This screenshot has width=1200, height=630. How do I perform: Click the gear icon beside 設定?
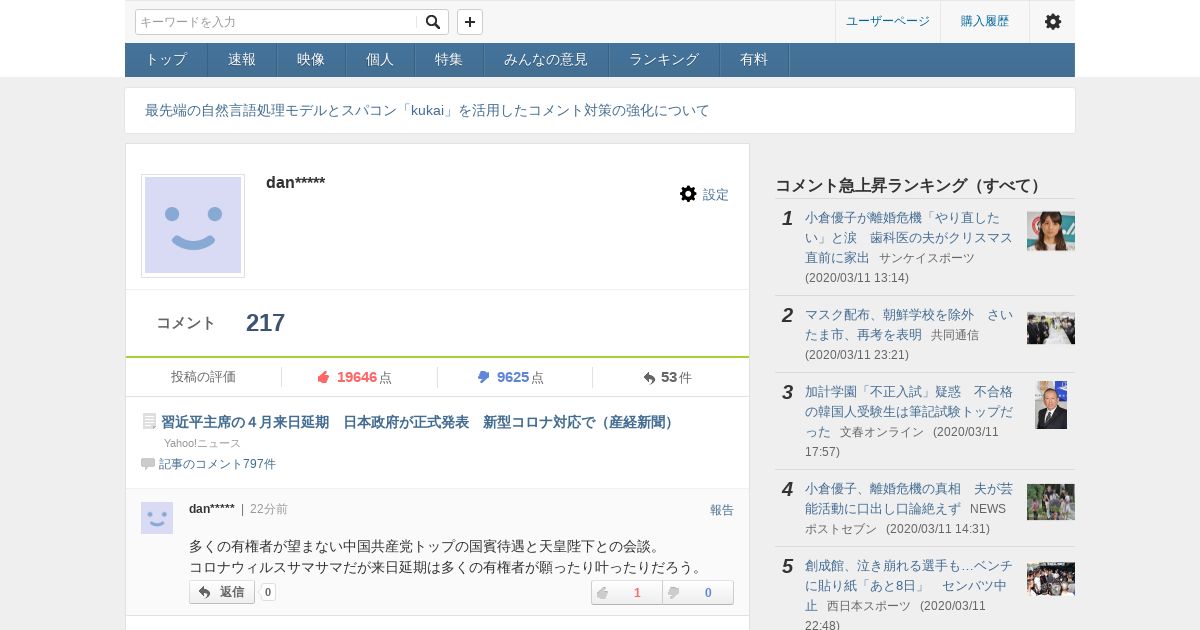(688, 194)
